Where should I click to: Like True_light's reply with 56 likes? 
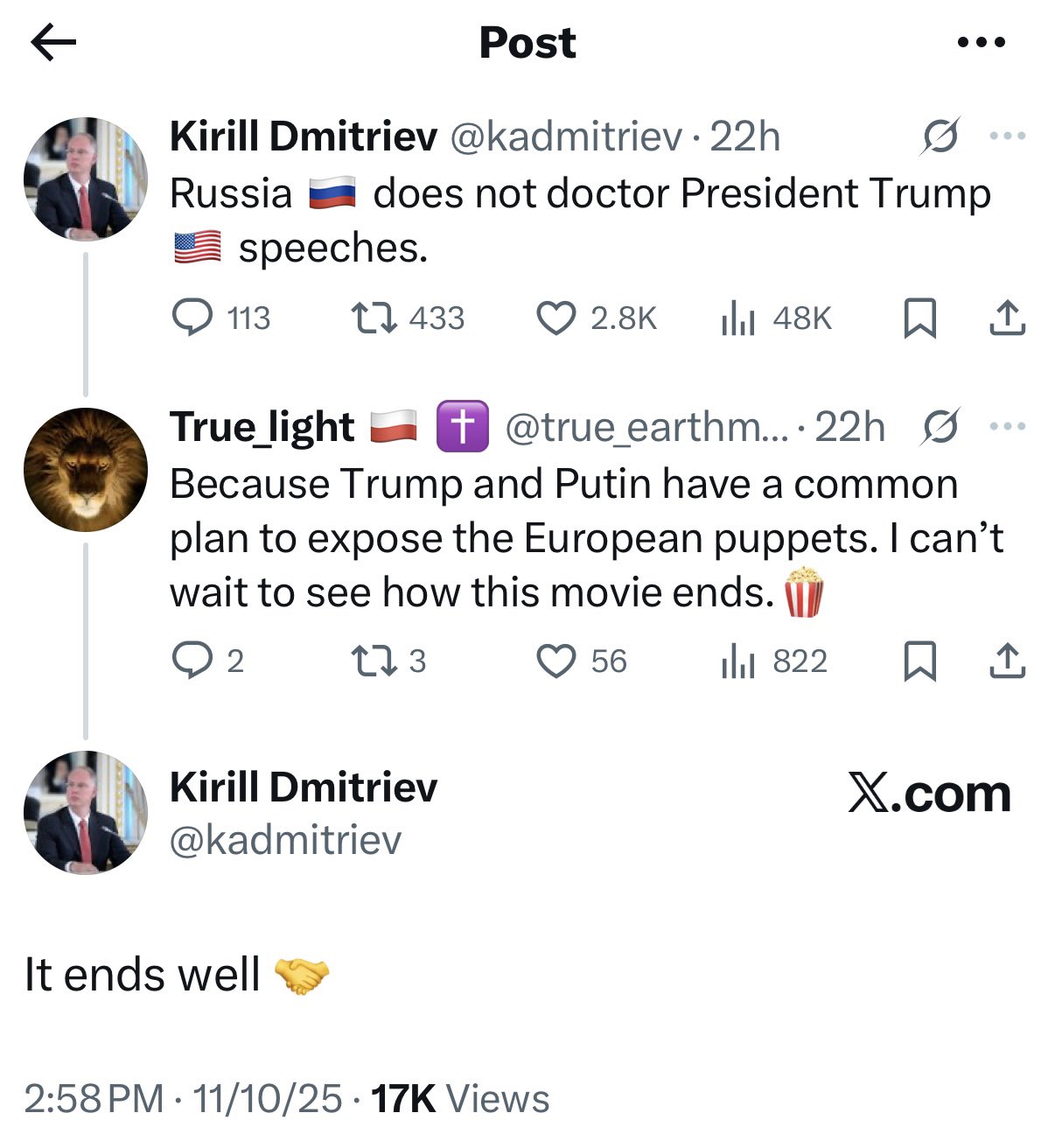pyautogui.click(x=555, y=661)
